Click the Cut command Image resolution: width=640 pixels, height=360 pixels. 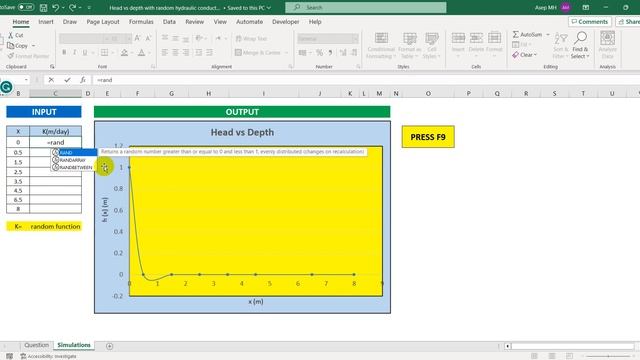pos(16,36)
